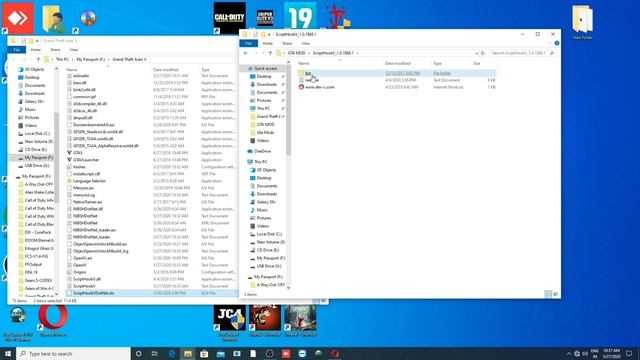Select Local Disk (C:) in ScriptHookV navigation pane
The image size is (640, 360).
click(x=269, y=234)
